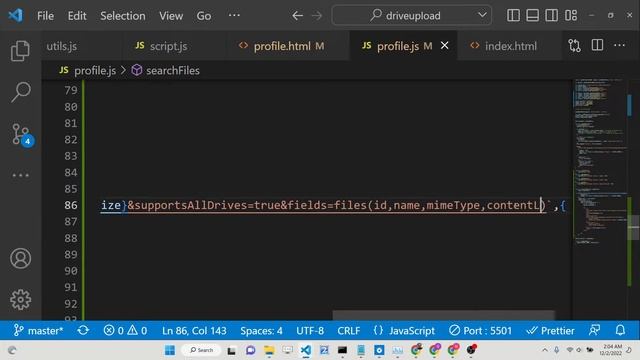Image resolution: width=640 pixels, height=360 pixels.
Task: Open changes compare icon in editor toolbar
Action: (x=574, y=46)
